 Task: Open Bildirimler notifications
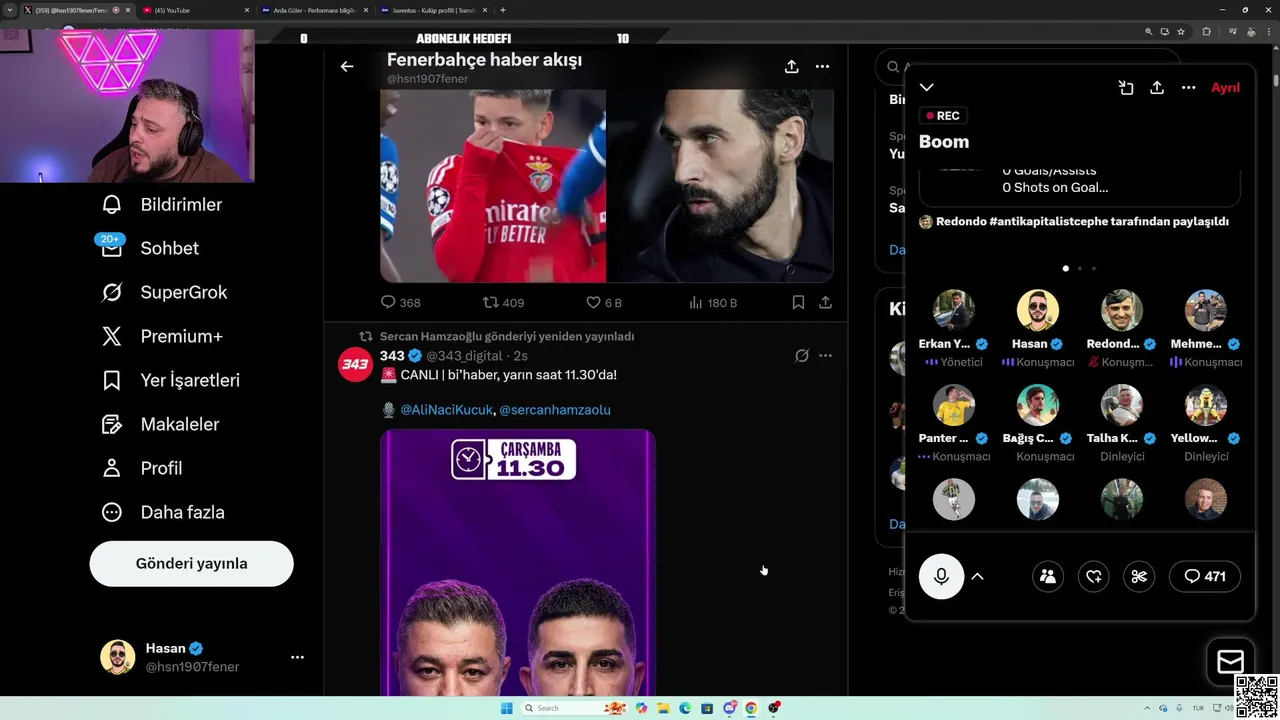(x=161, y=204)
